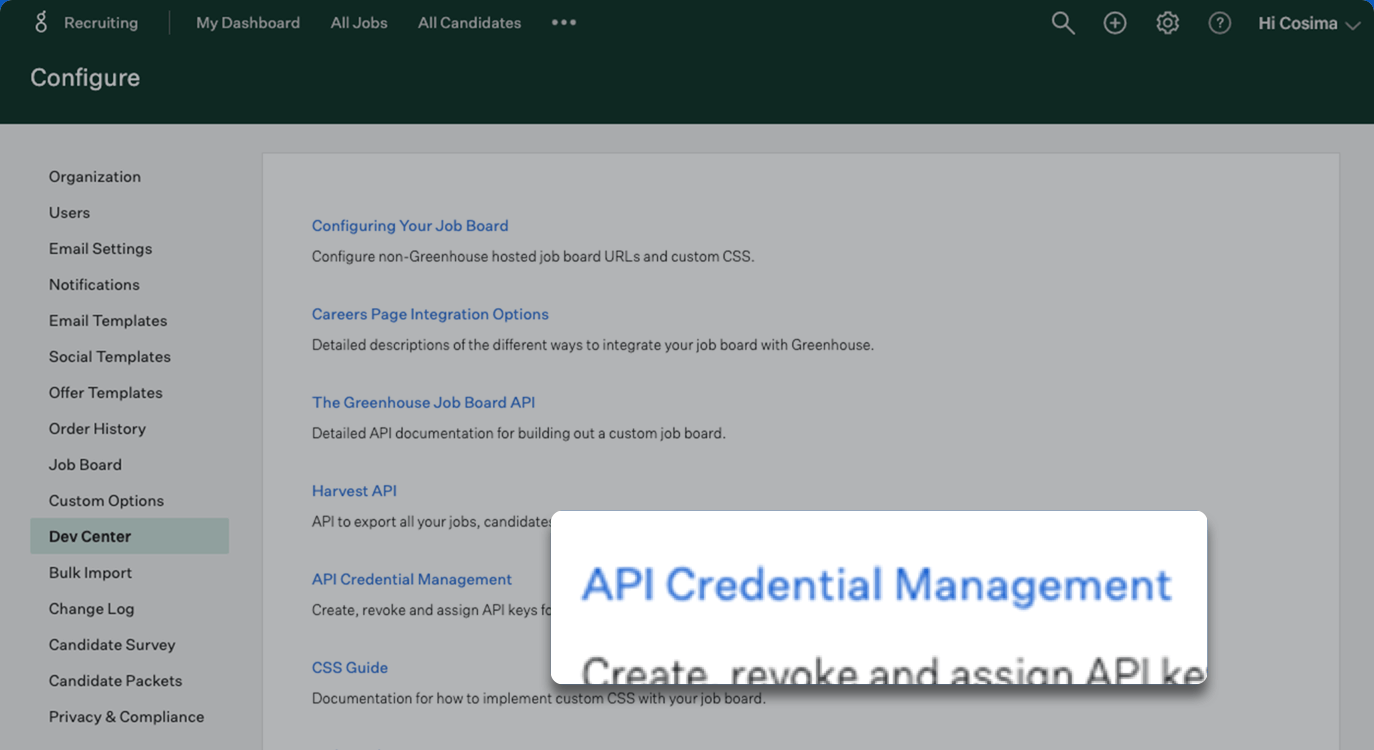This screenshot has height=750, width=1374.
Task: Click the Configure page heading
Action: [x=85, y=78]
